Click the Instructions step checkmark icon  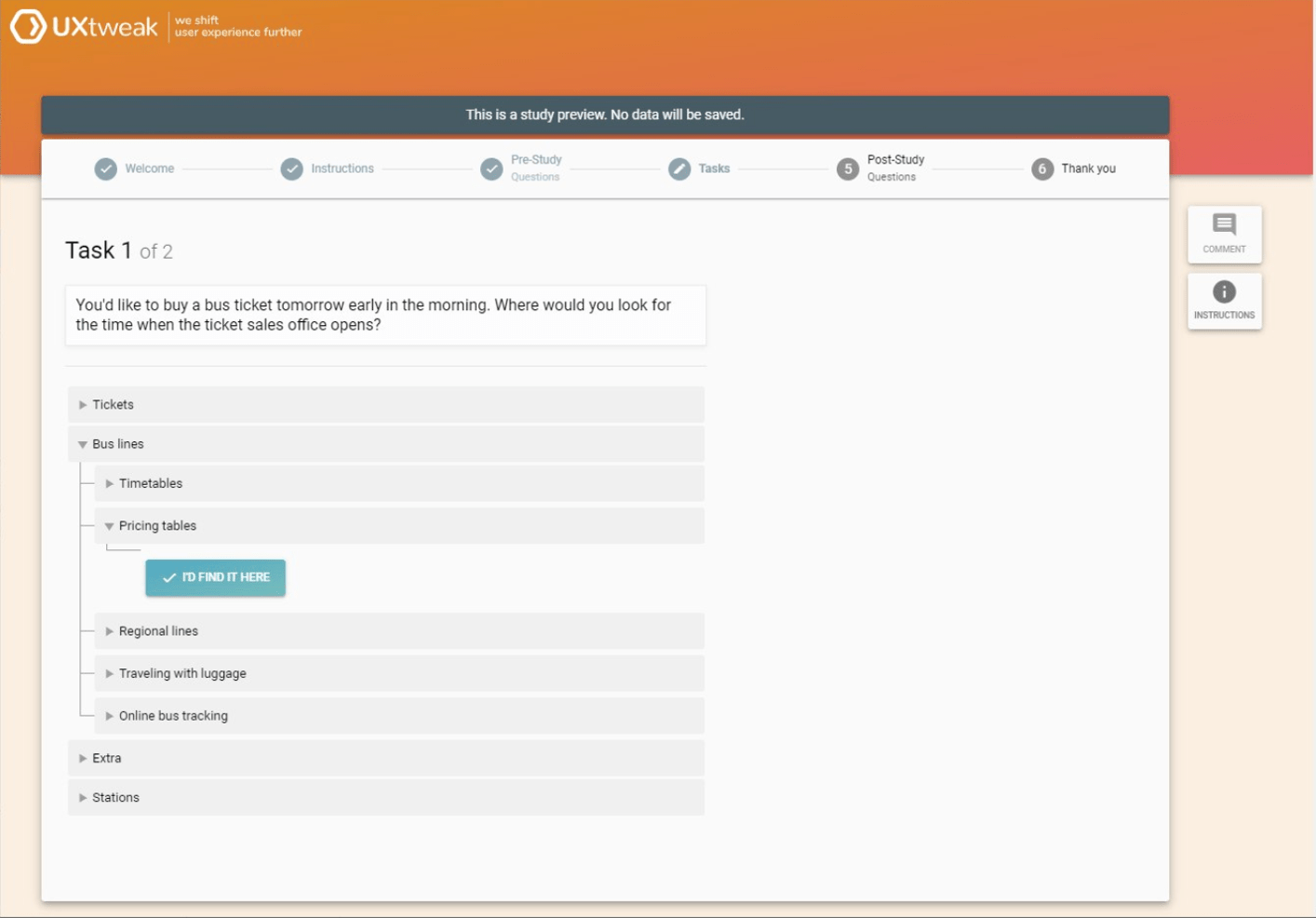tap(292, 169)
